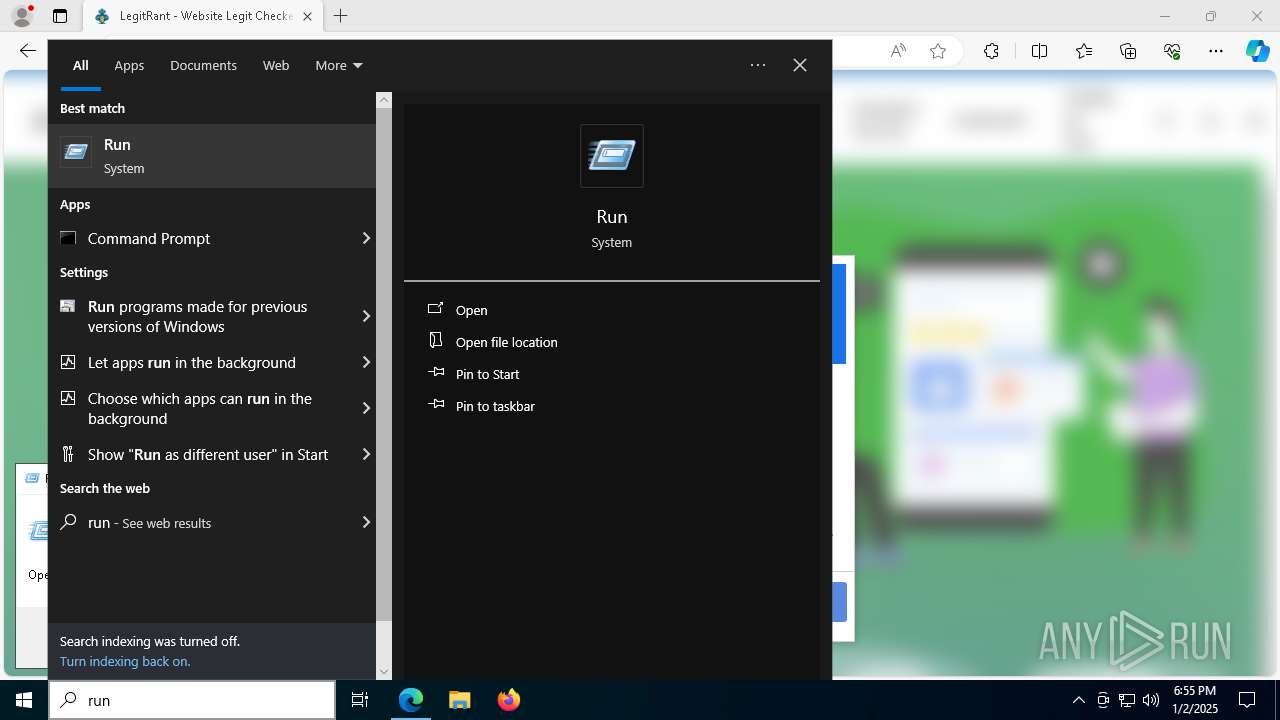The image size is (1280, 720).
Task: Click the web search magnifier icon for run
Action: pyautogui.click(x=68, y=522)
